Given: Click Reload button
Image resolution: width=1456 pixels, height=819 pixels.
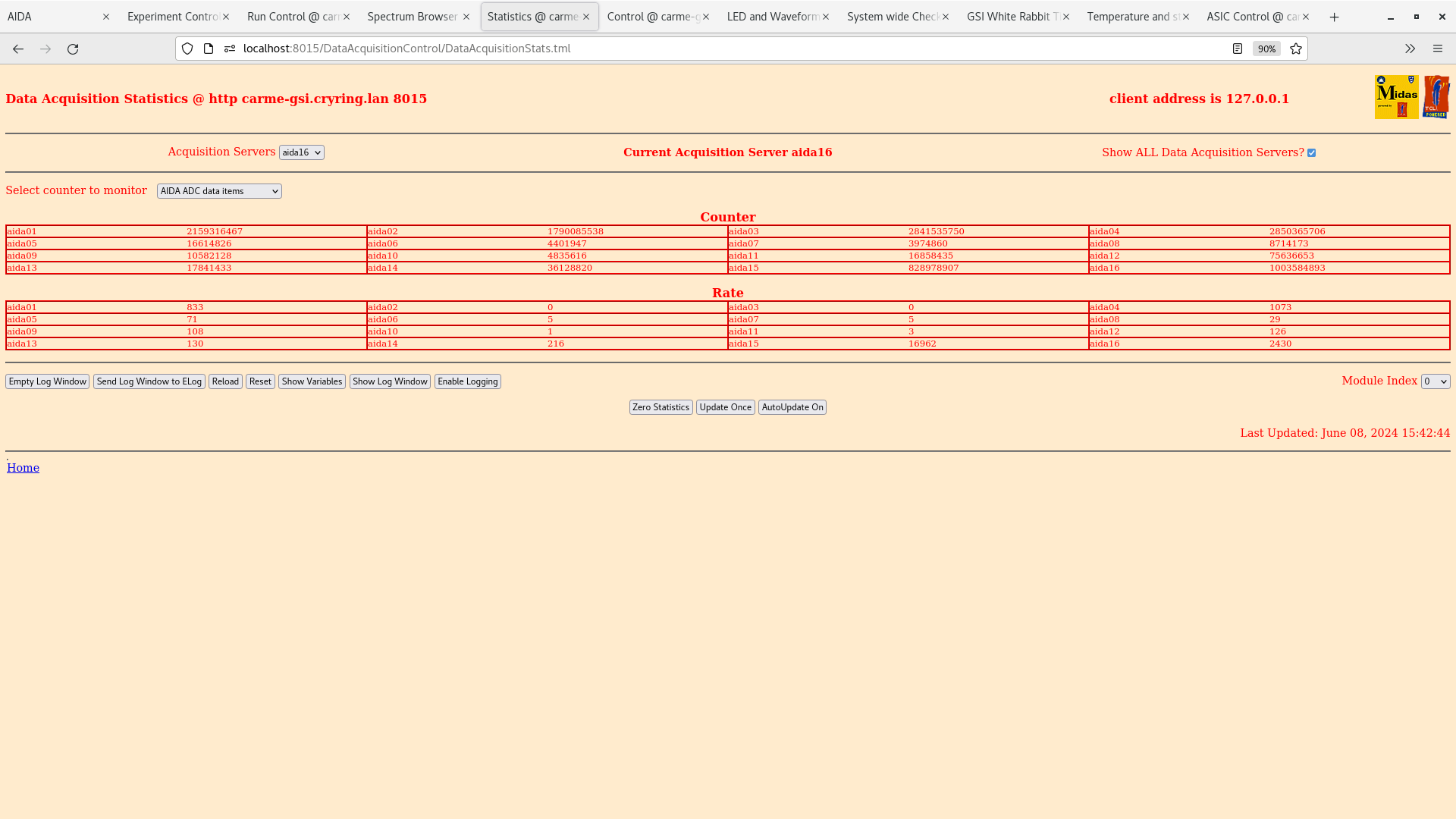Looking at the screenshot, I should pyautogui.click(x=225, y=381).
